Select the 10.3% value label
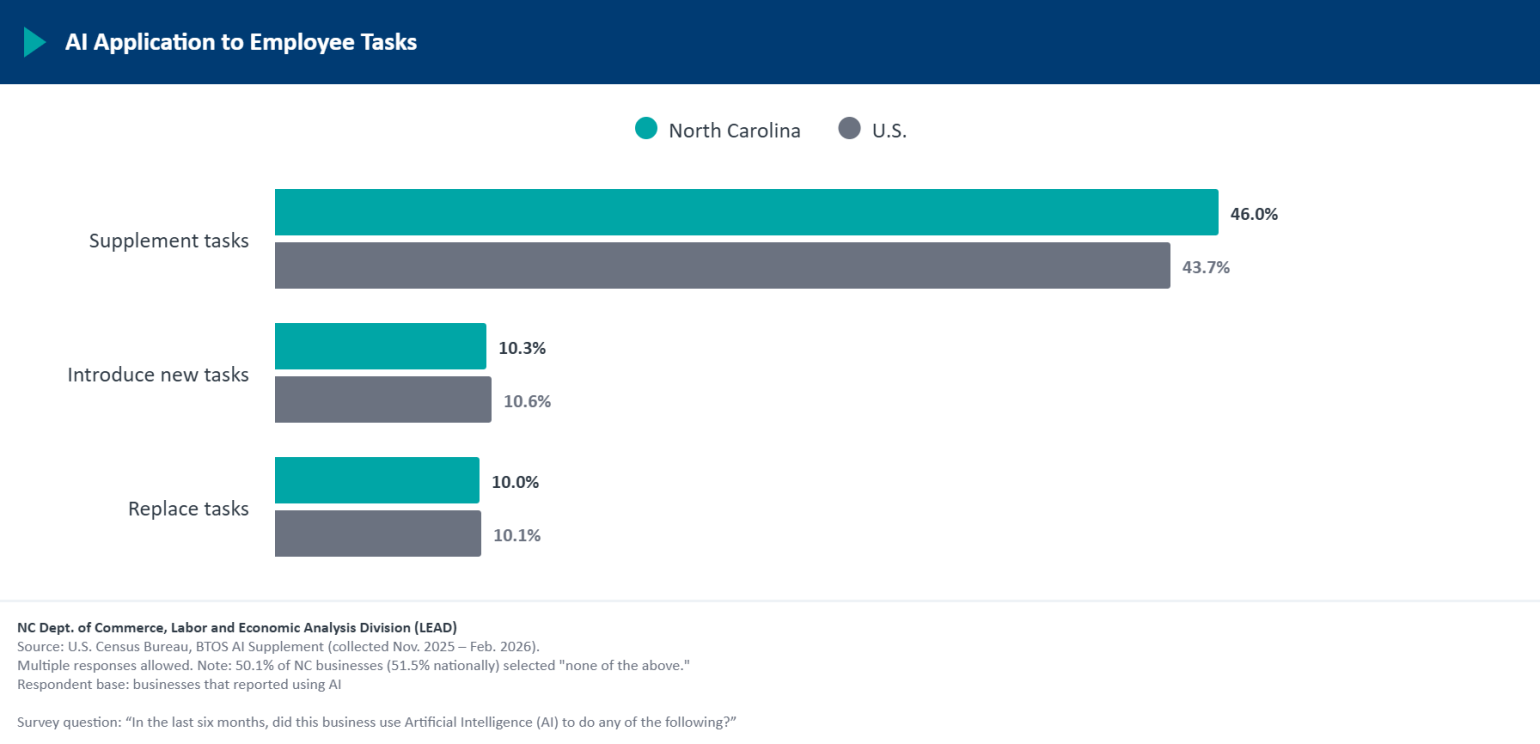This screenshot has width=1540, height=744. 522,348
